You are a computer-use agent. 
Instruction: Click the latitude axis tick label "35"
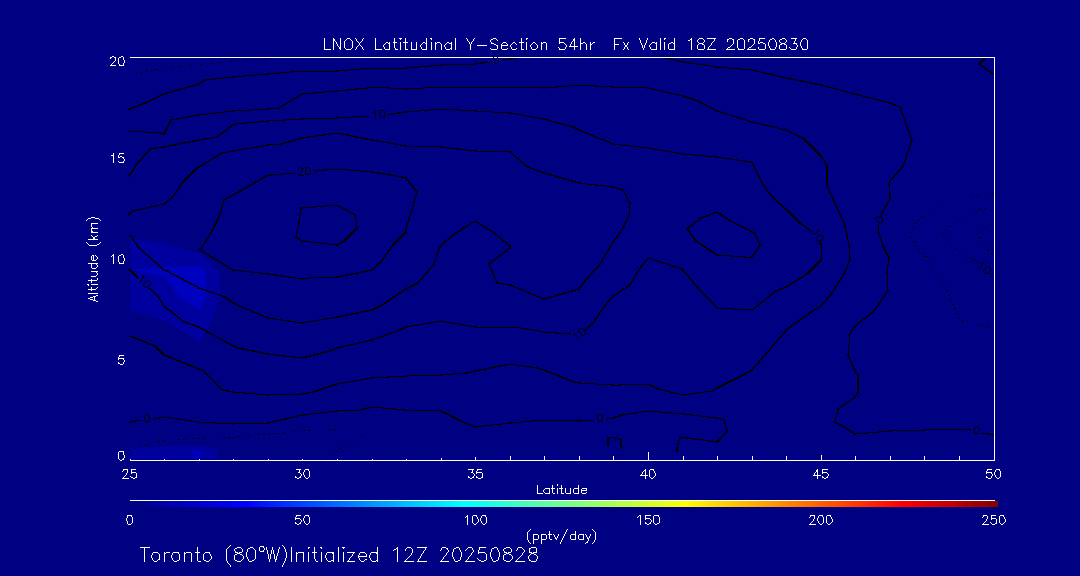click(x=476, y=473)
